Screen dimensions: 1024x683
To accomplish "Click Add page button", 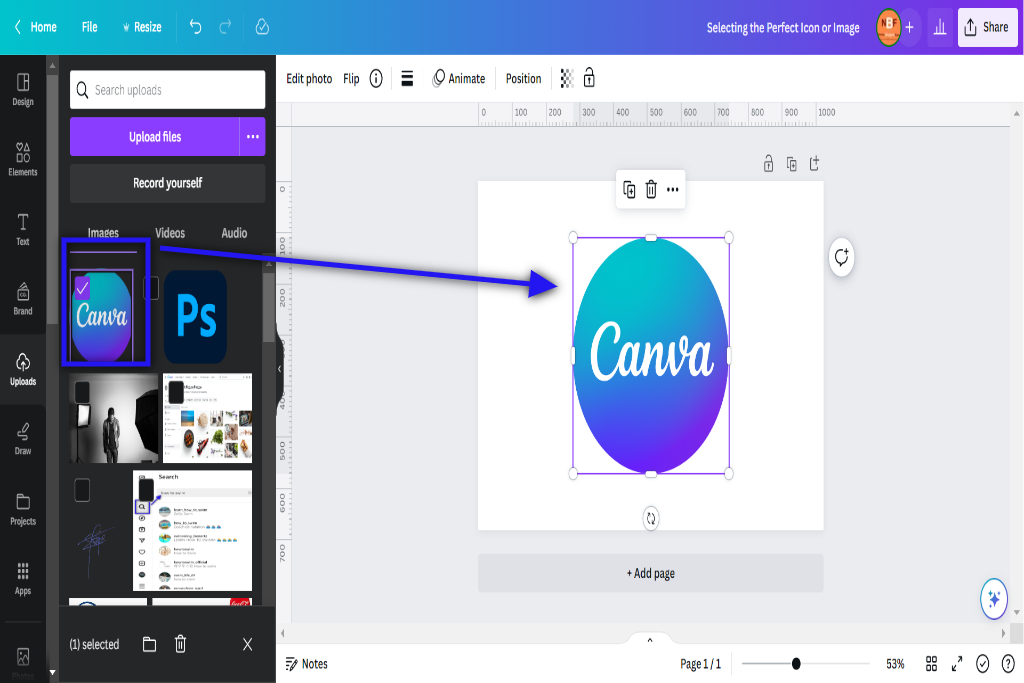I will 650,573.
